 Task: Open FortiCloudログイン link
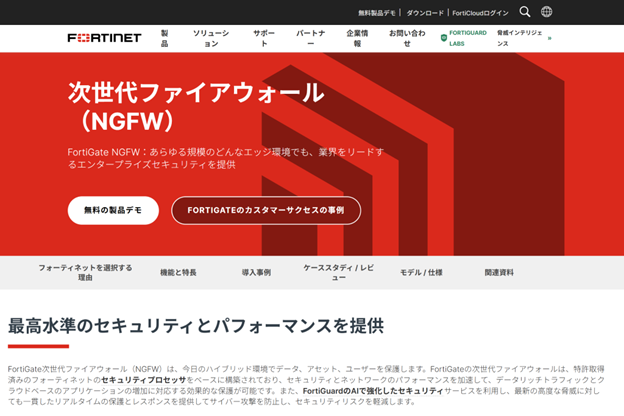point(480,13)
